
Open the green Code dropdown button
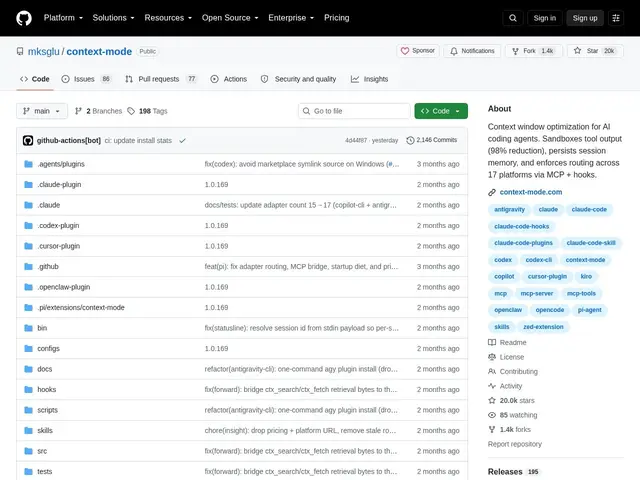click(x=441, y=111)
